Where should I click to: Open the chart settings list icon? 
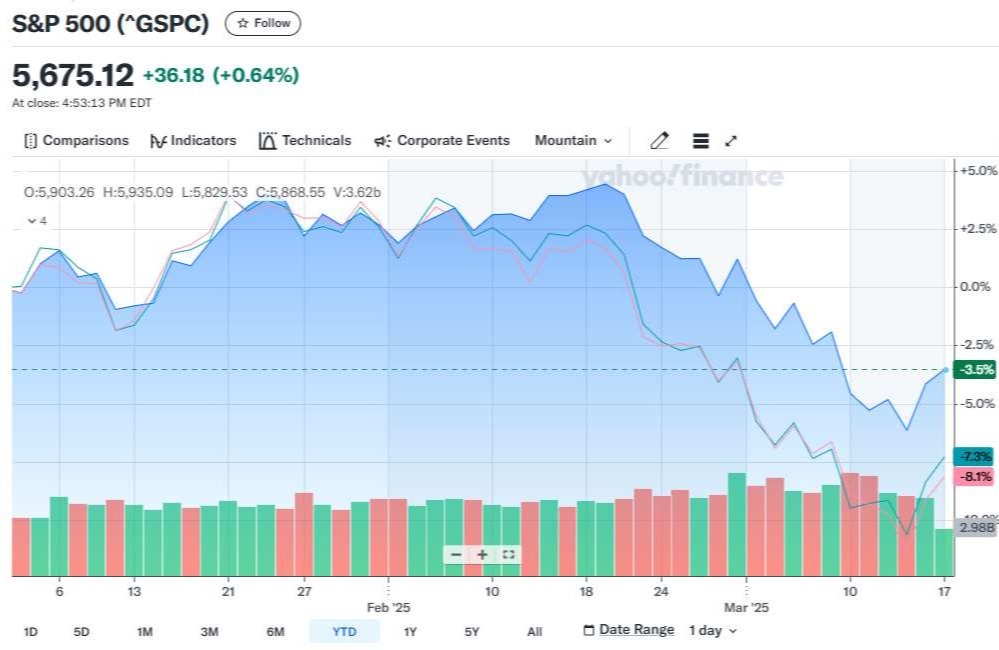coord(700,141)
